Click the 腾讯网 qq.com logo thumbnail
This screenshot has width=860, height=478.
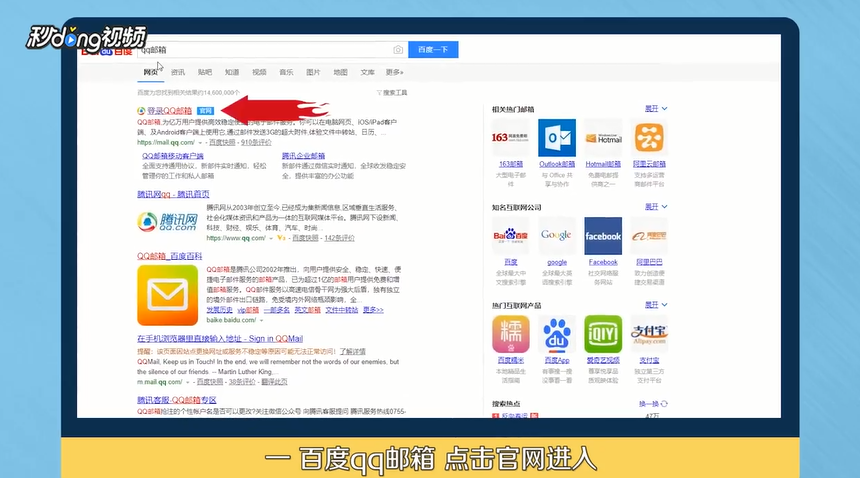pyautogui.click(x=167, y=222)
